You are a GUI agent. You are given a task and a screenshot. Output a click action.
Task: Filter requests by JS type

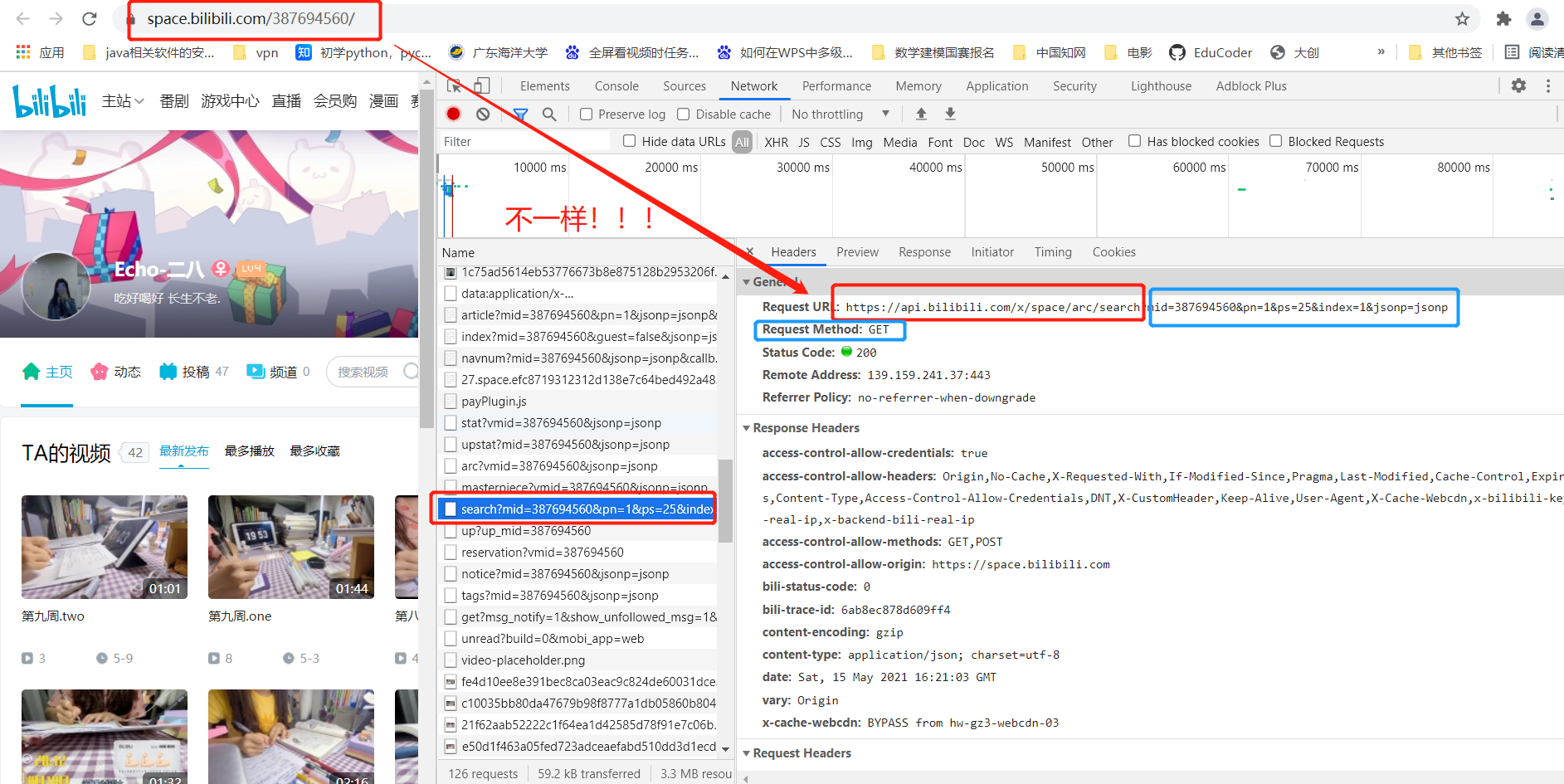pos(804,142)
